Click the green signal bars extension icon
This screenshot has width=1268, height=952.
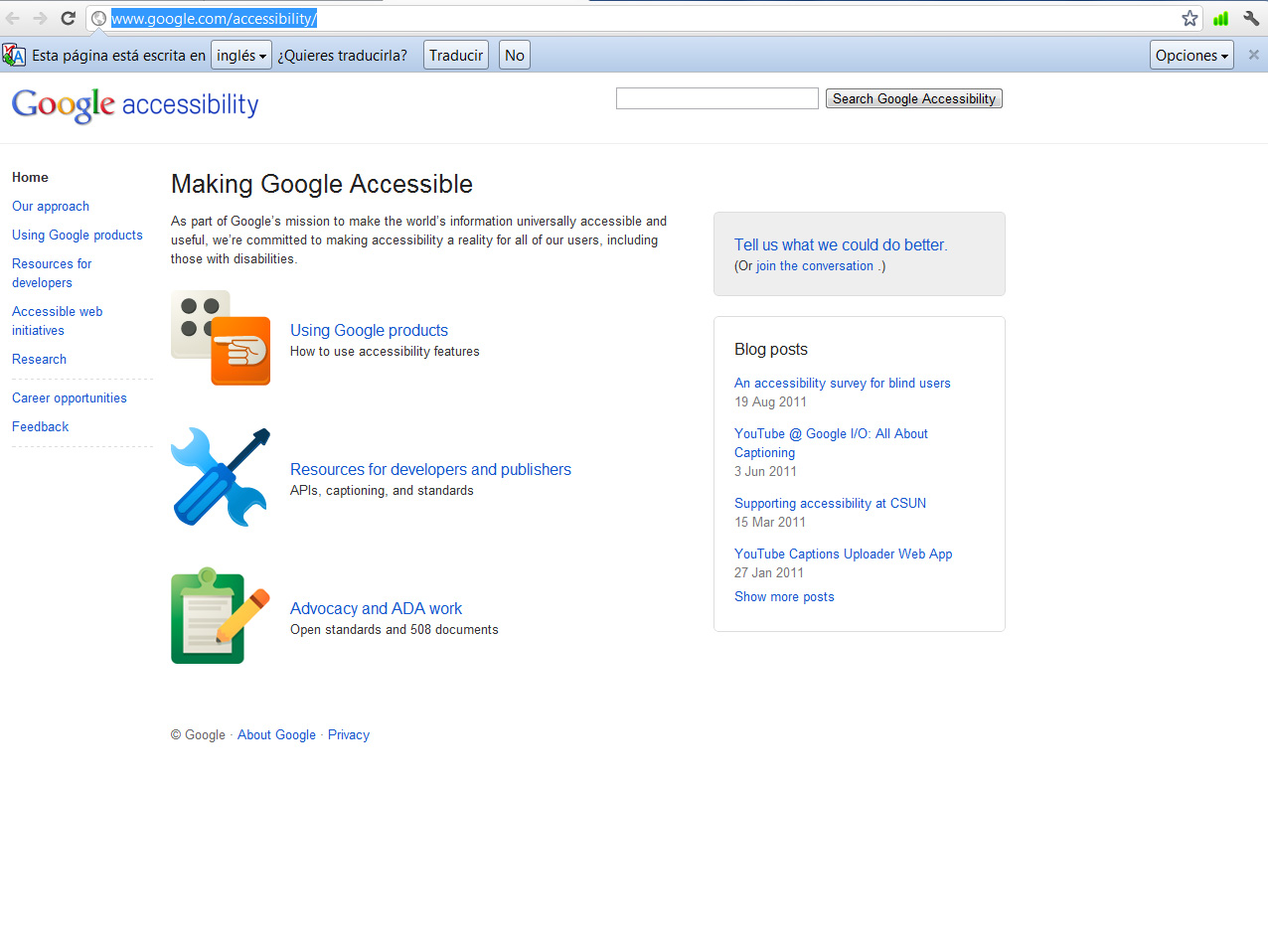[1220, 18]
